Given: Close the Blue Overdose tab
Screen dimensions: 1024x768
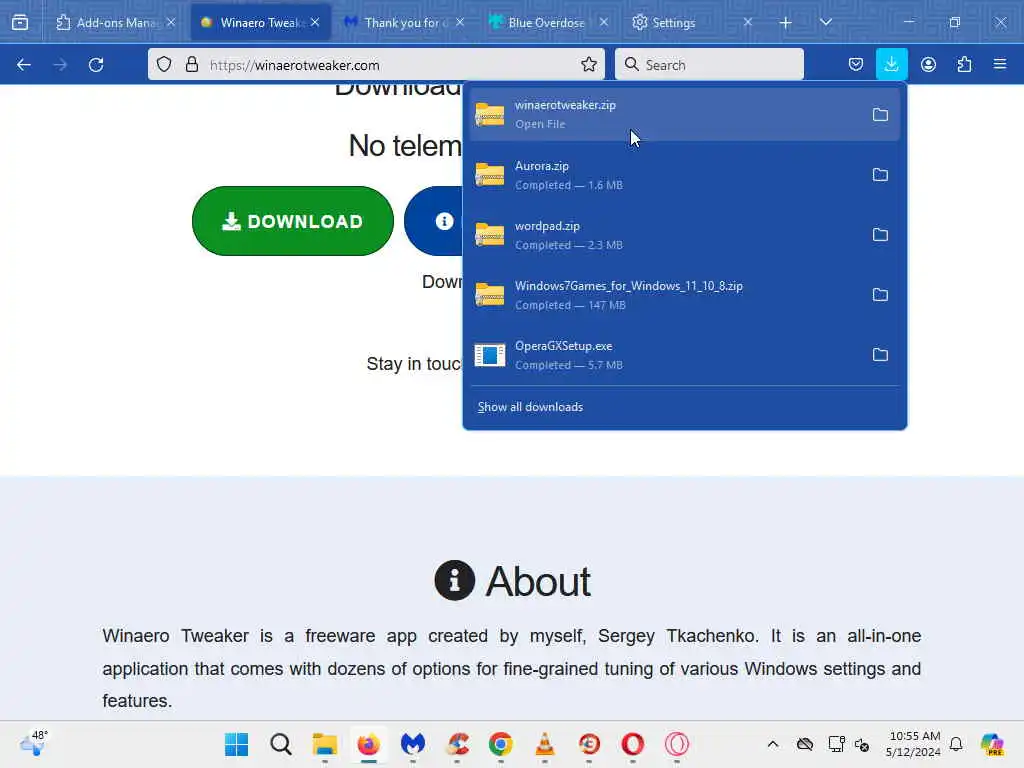Looking at the screenshot, I should (x=604, y=22).
